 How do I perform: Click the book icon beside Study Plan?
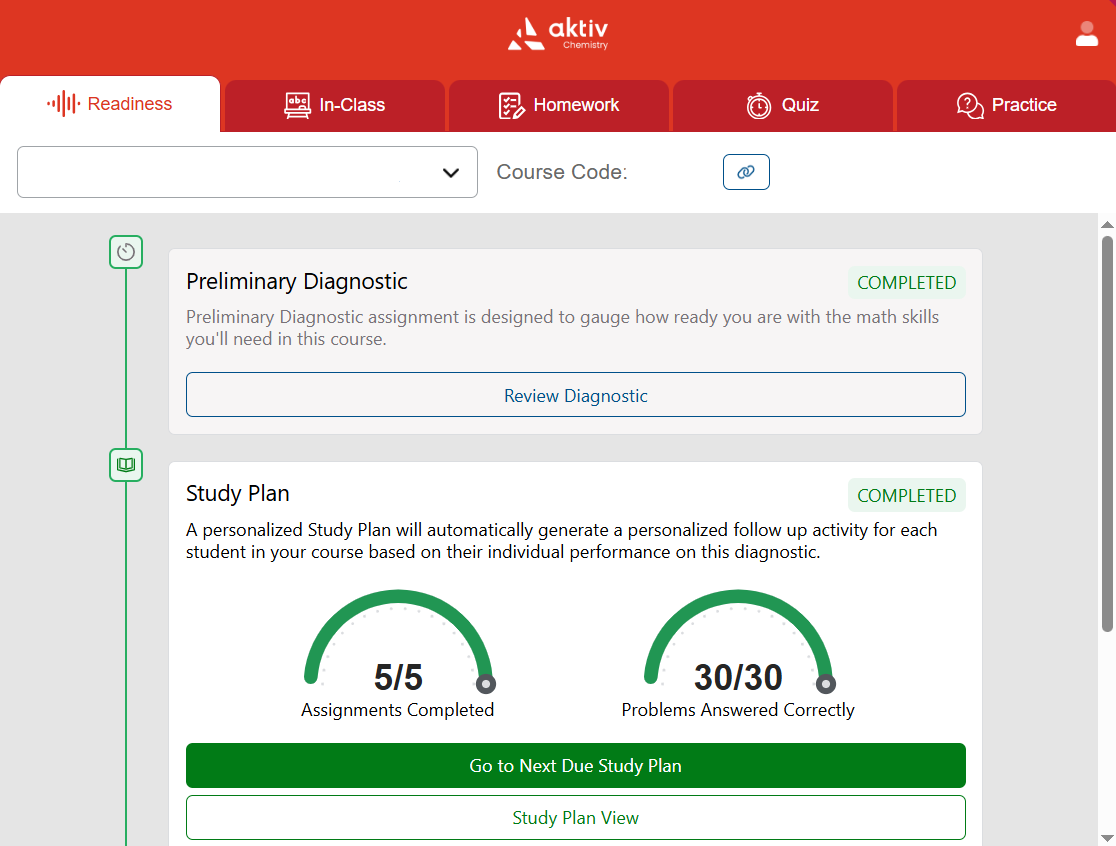(x=126, y=464)
